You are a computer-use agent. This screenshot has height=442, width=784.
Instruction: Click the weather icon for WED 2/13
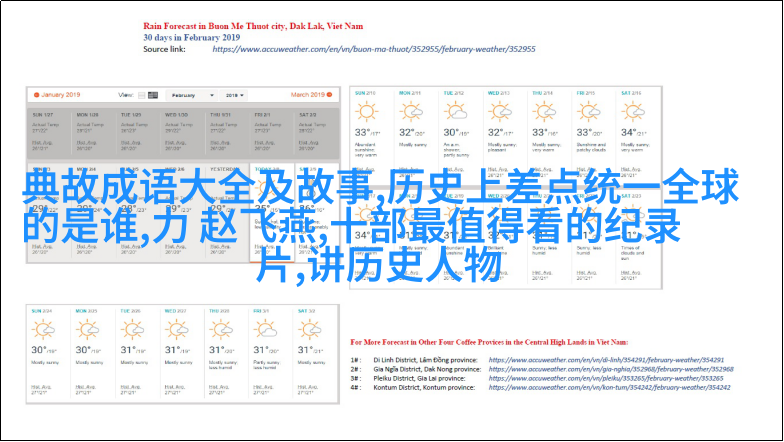pyautogui.click(x=500, y=112)
